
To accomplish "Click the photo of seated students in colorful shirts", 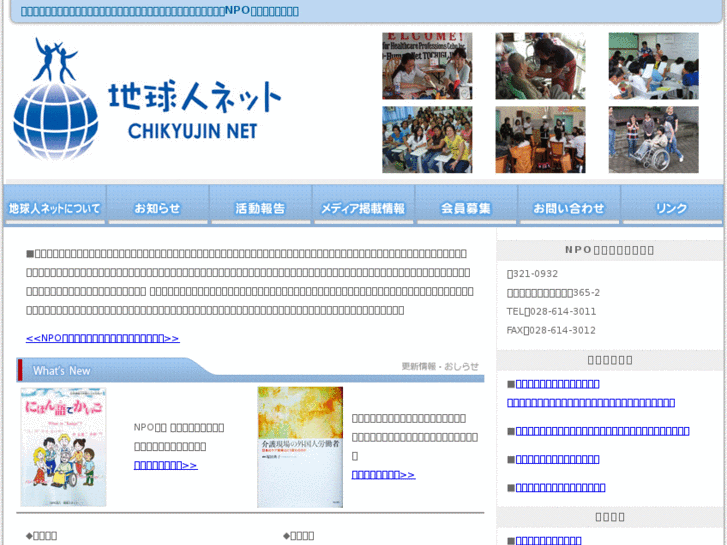I will (x=427, y=140).
